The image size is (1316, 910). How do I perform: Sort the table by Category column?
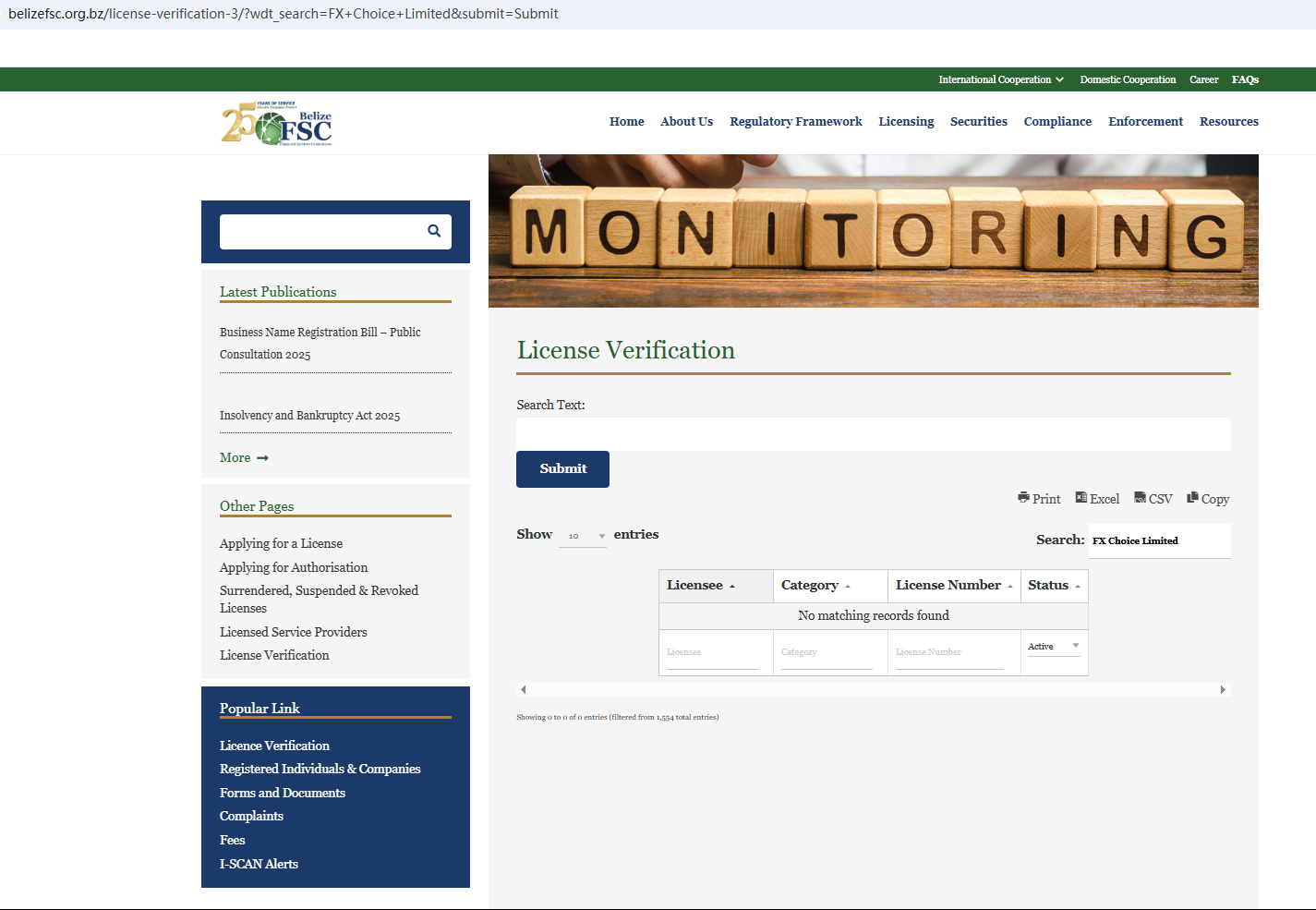pos(848,587)
